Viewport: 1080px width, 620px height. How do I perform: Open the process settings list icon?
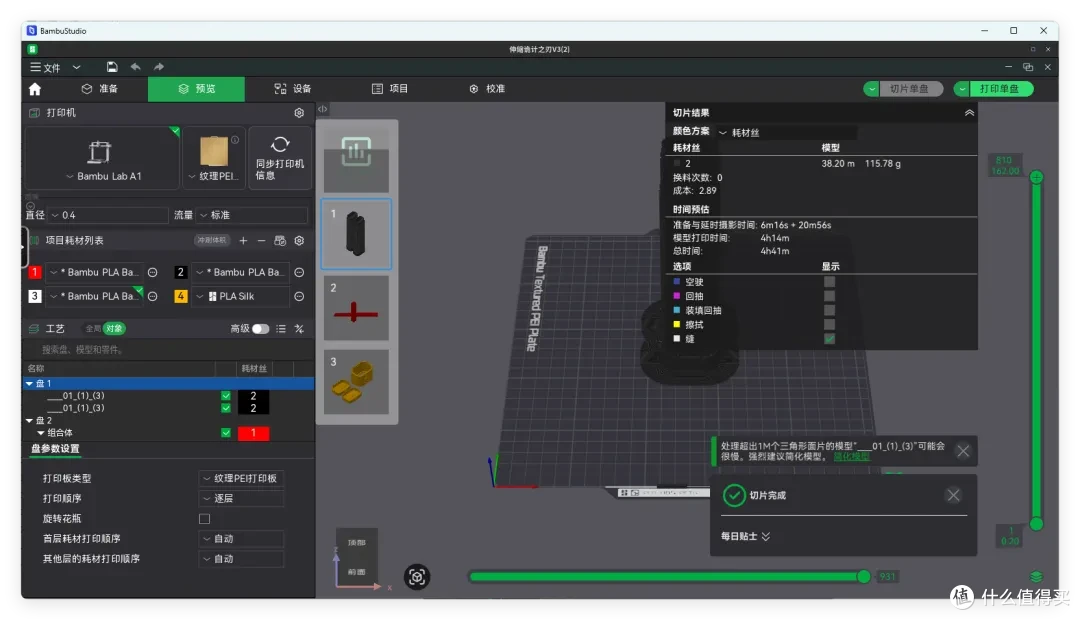(x=281, y=329)
